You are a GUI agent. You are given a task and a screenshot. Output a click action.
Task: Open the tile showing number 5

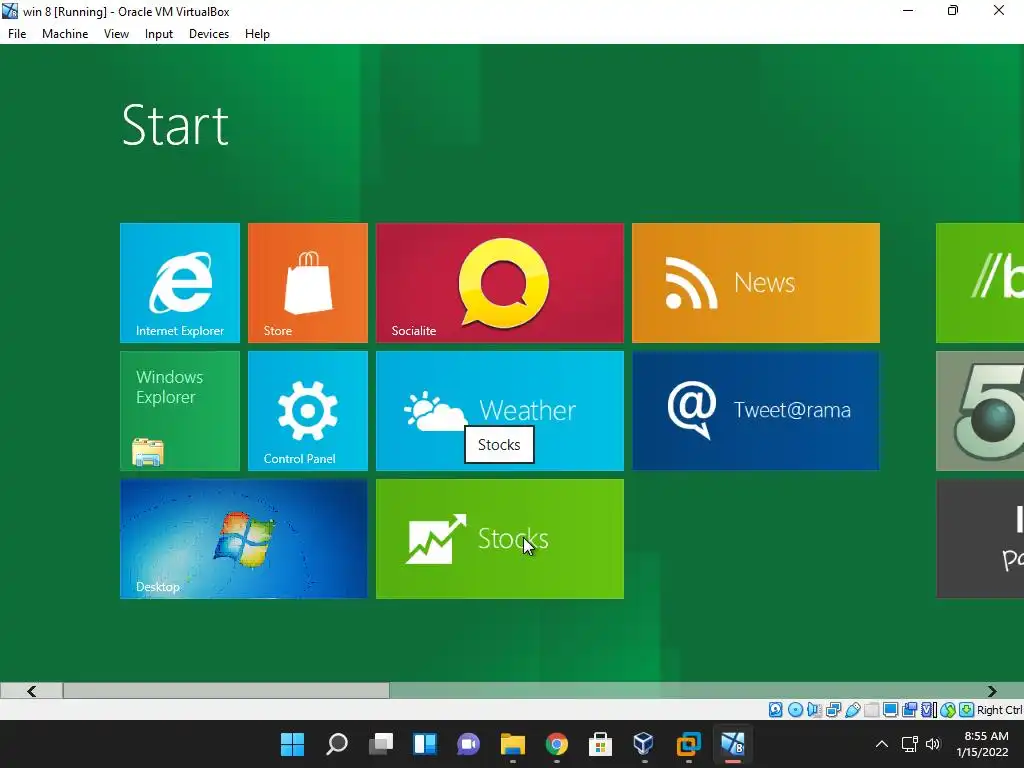pos(980,411)
